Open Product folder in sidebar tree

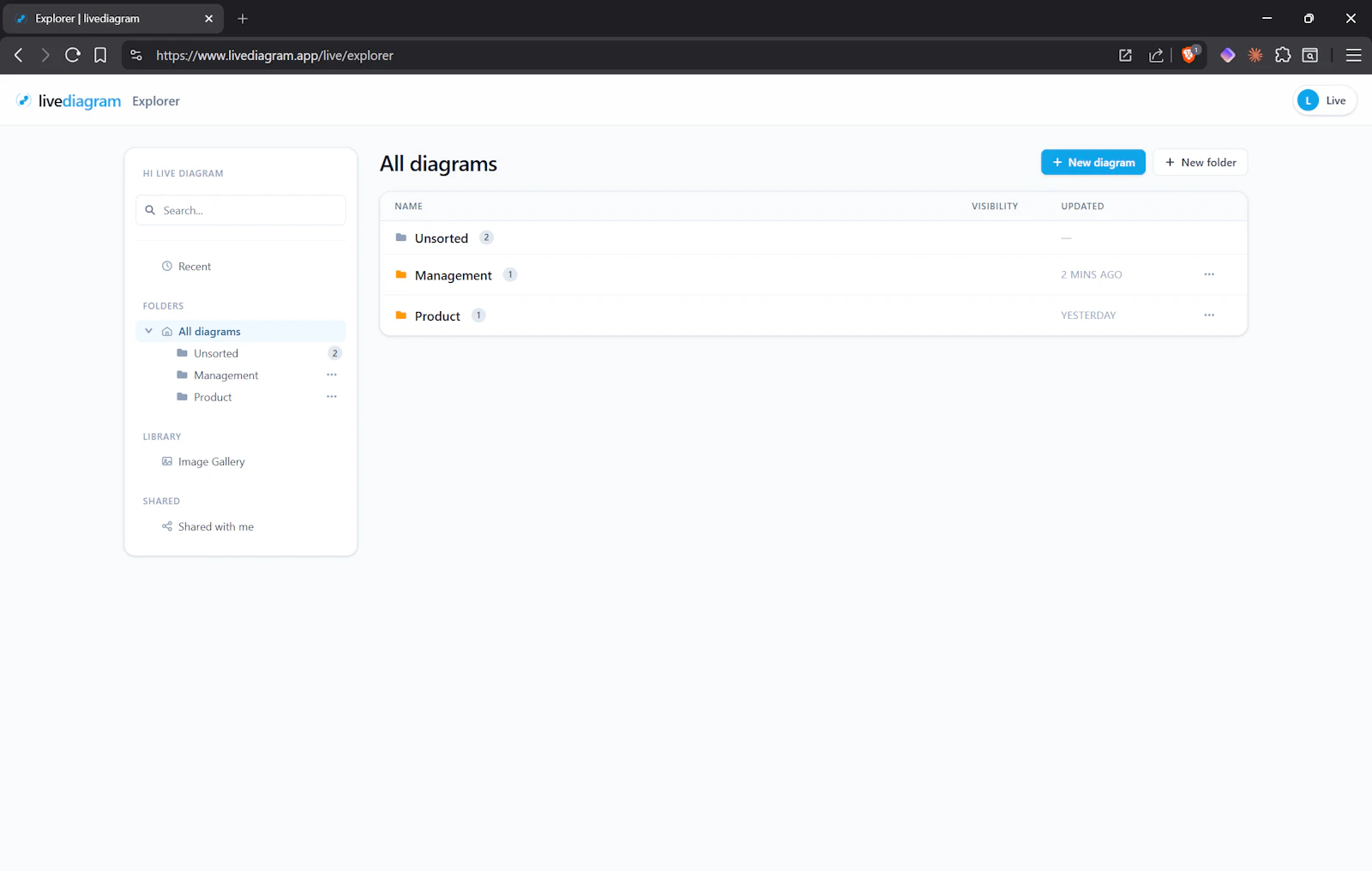[213, 397]
